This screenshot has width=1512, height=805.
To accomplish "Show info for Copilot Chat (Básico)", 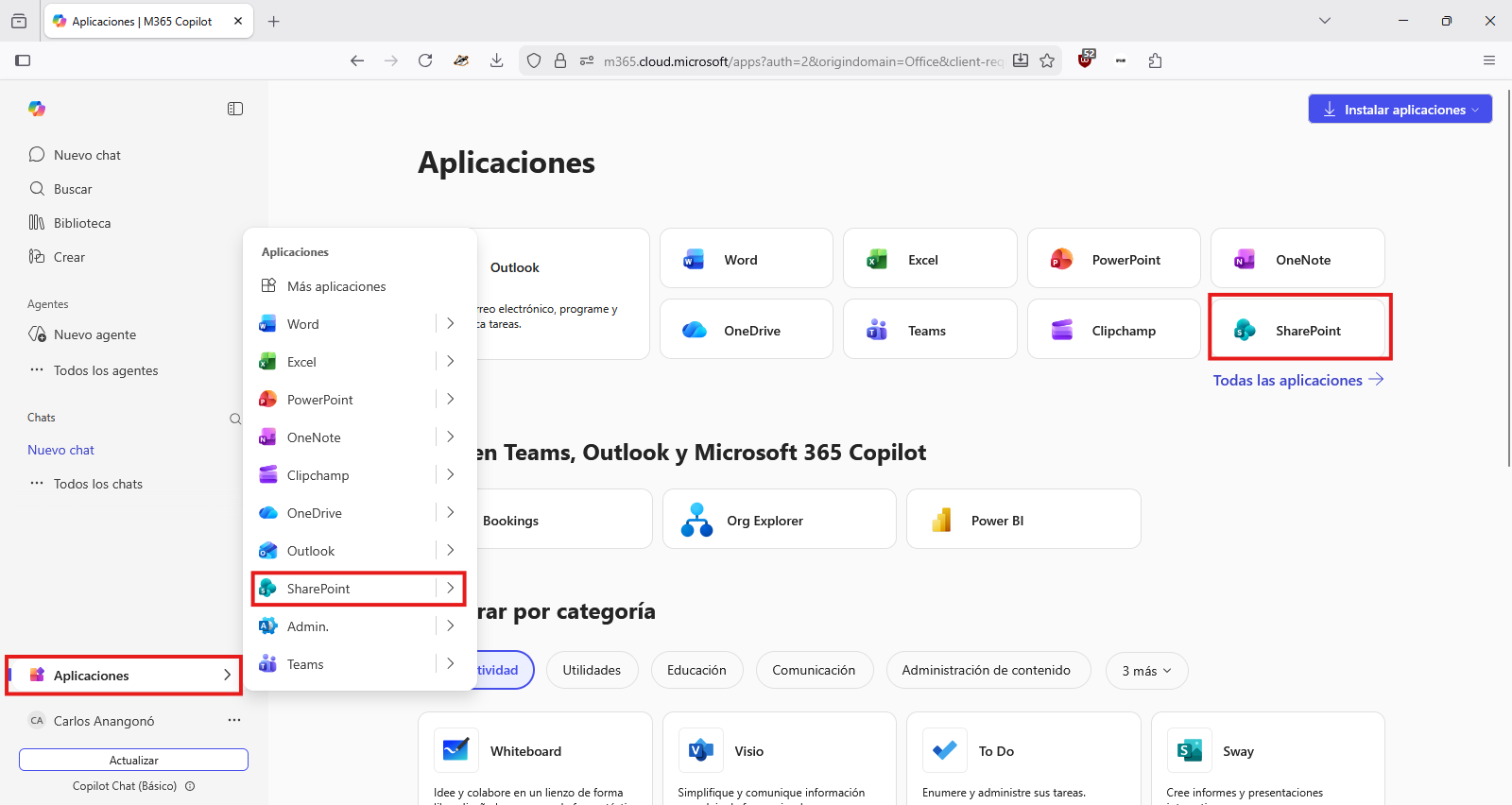I will click(x=190, y=786).
